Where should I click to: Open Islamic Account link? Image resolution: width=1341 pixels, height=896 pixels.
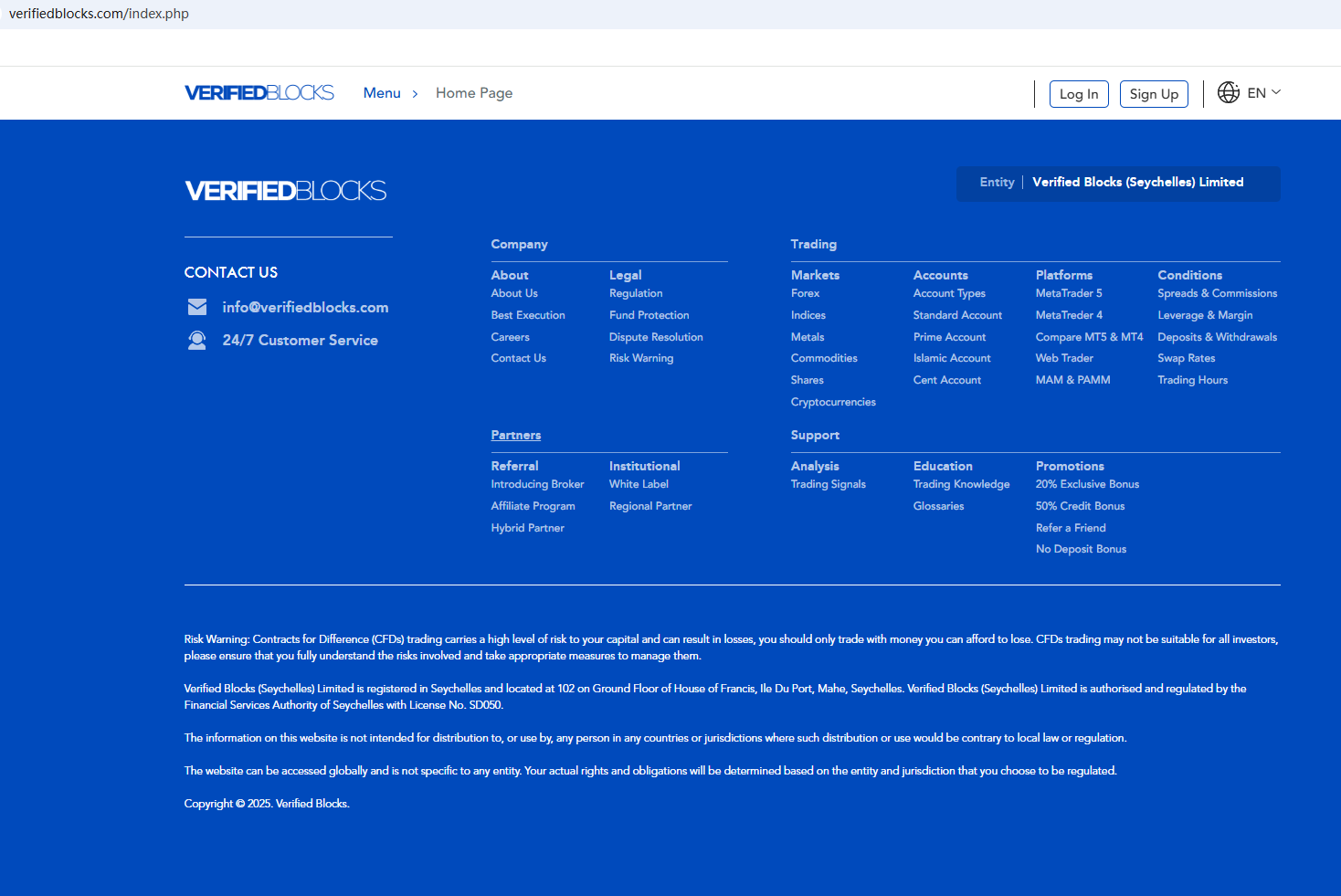pyautogui.click(x=952, y=358)
